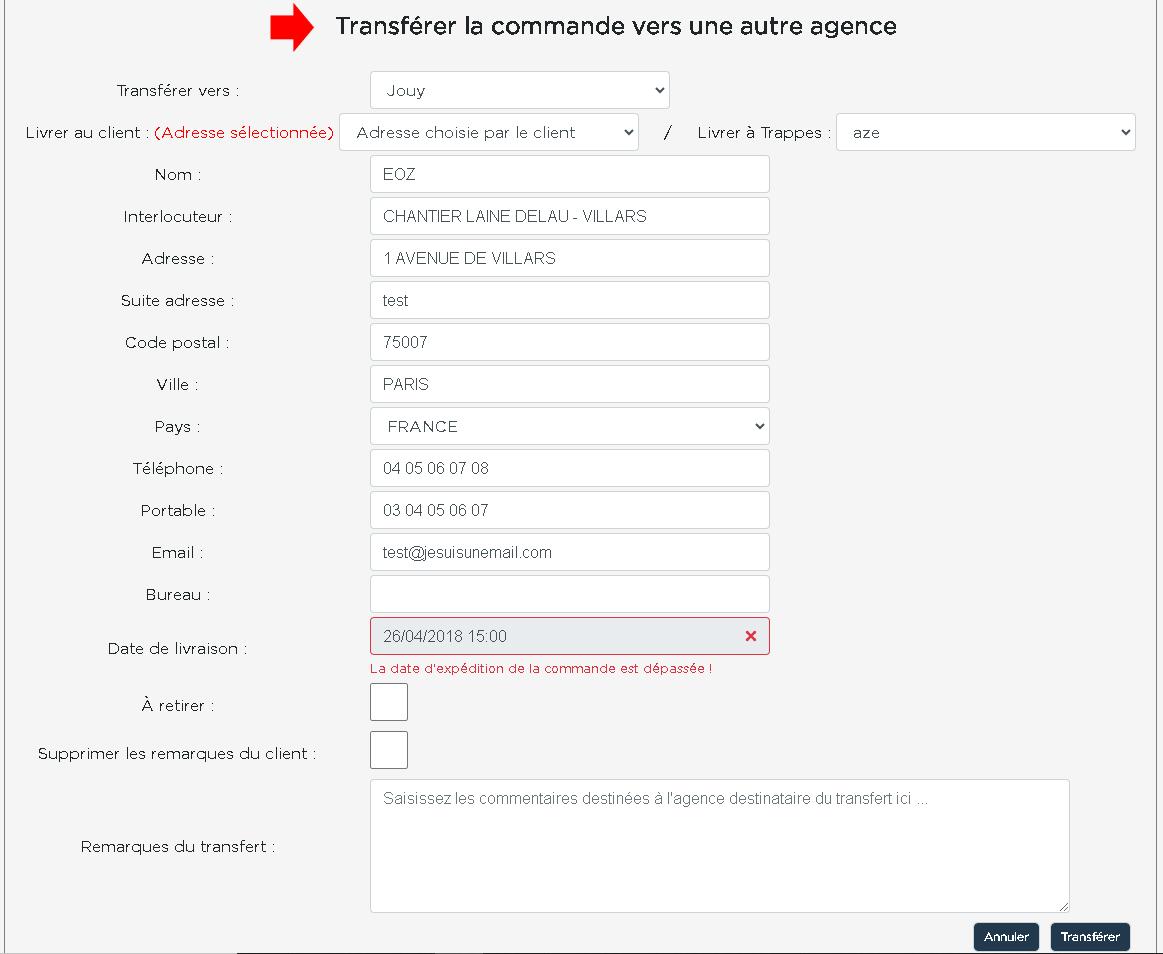Focus the empty Bureau field

[x=569, y=593]
